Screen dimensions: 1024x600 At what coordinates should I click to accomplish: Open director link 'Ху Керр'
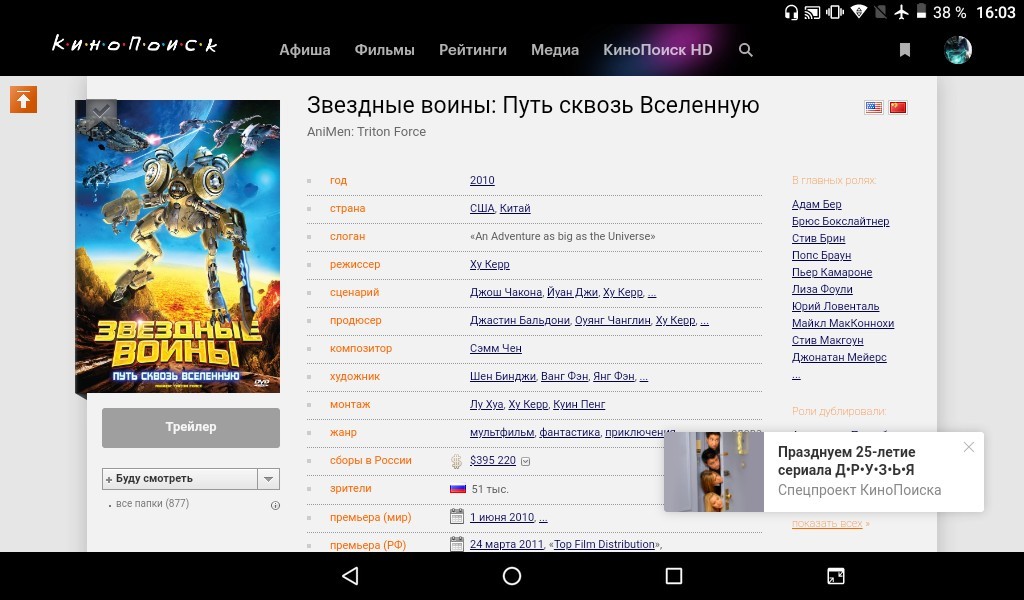[x=490, y=265]
